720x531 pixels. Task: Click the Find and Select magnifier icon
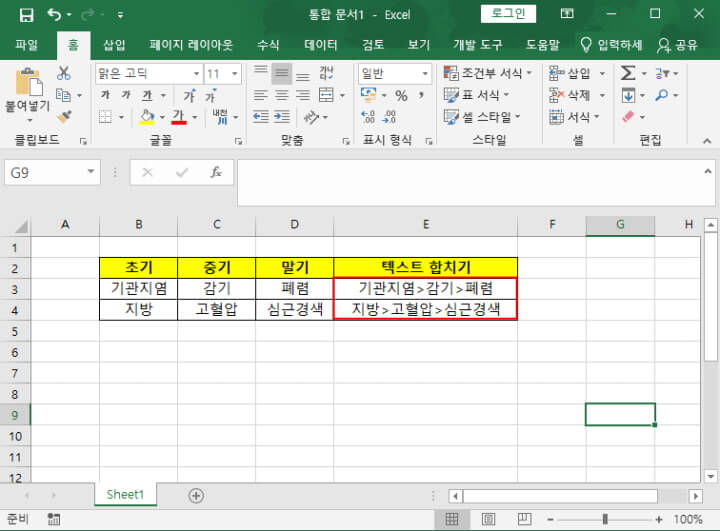pos(662,95)
